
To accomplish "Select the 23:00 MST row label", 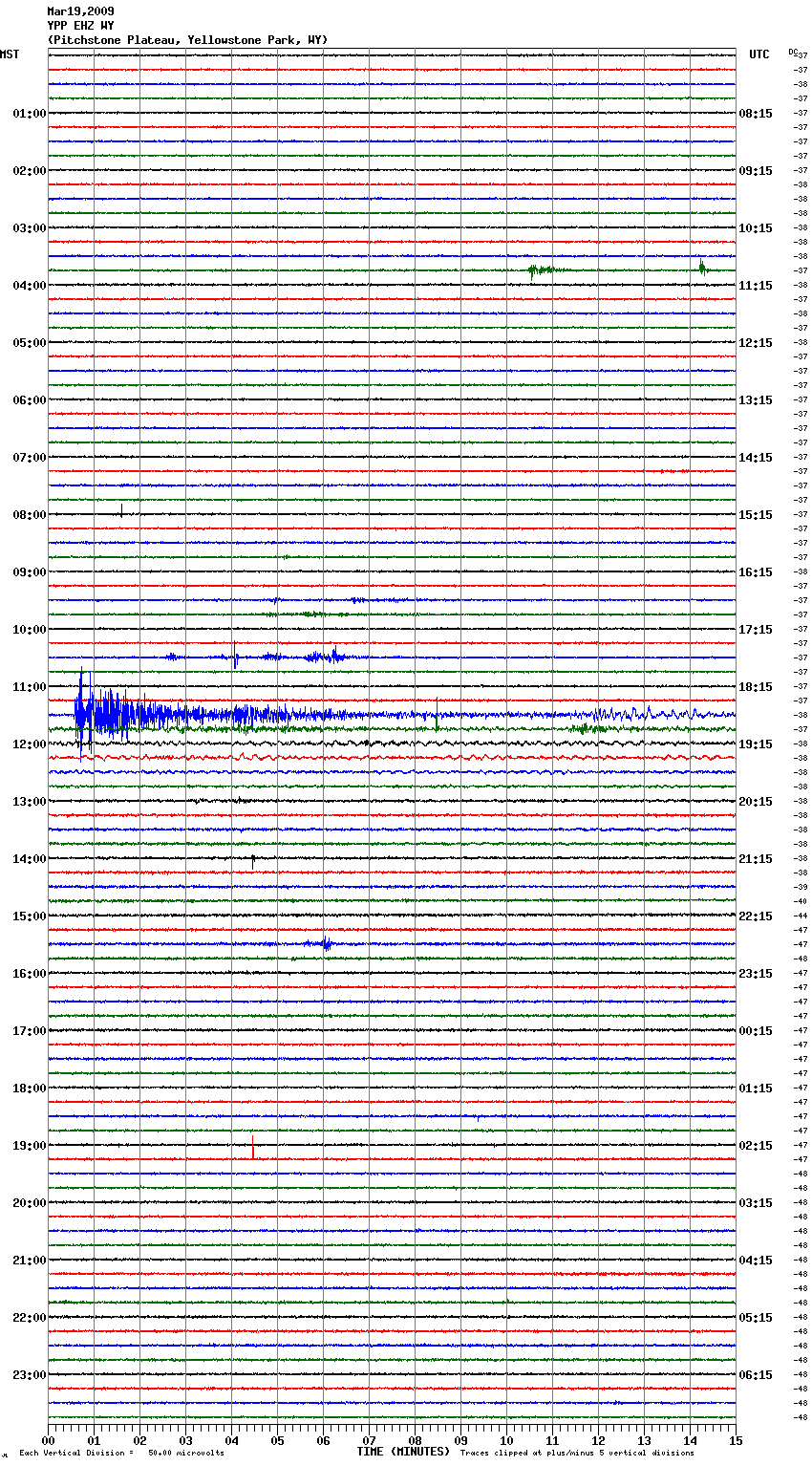I will click(x=29, y=1375).
